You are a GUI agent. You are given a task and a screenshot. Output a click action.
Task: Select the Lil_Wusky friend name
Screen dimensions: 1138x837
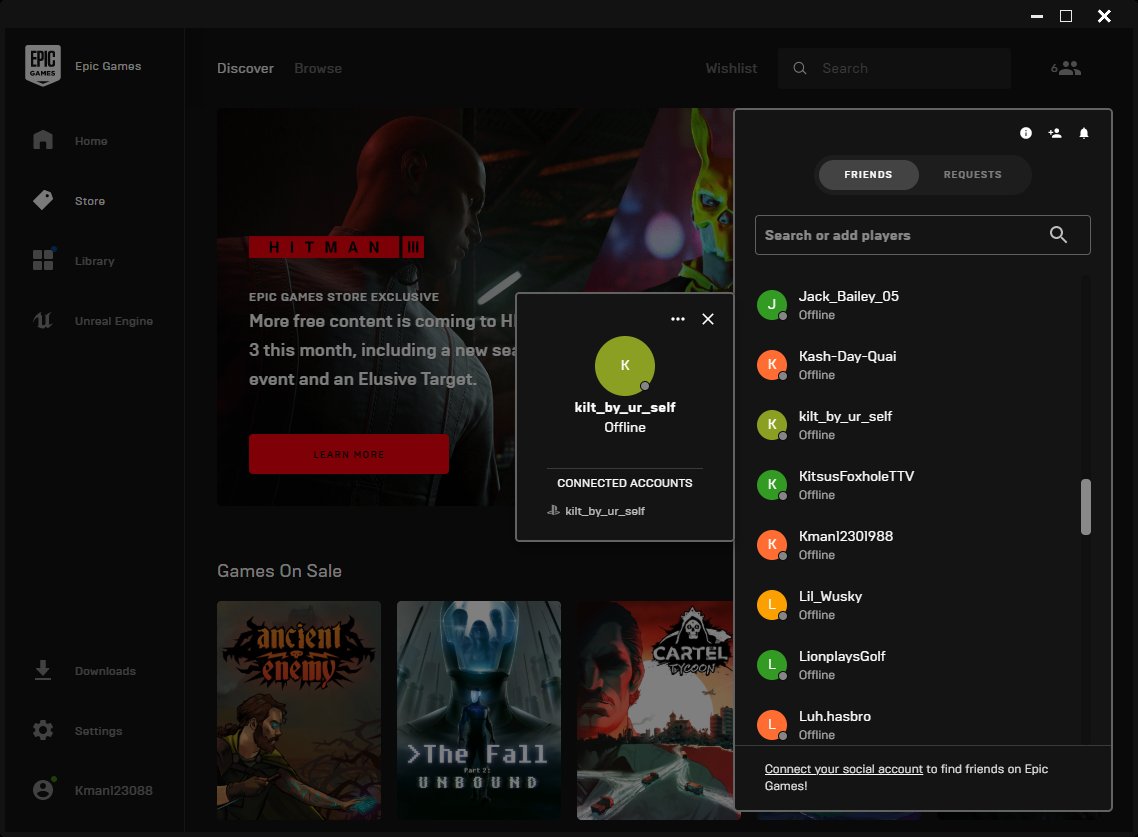tap(830, 597)
